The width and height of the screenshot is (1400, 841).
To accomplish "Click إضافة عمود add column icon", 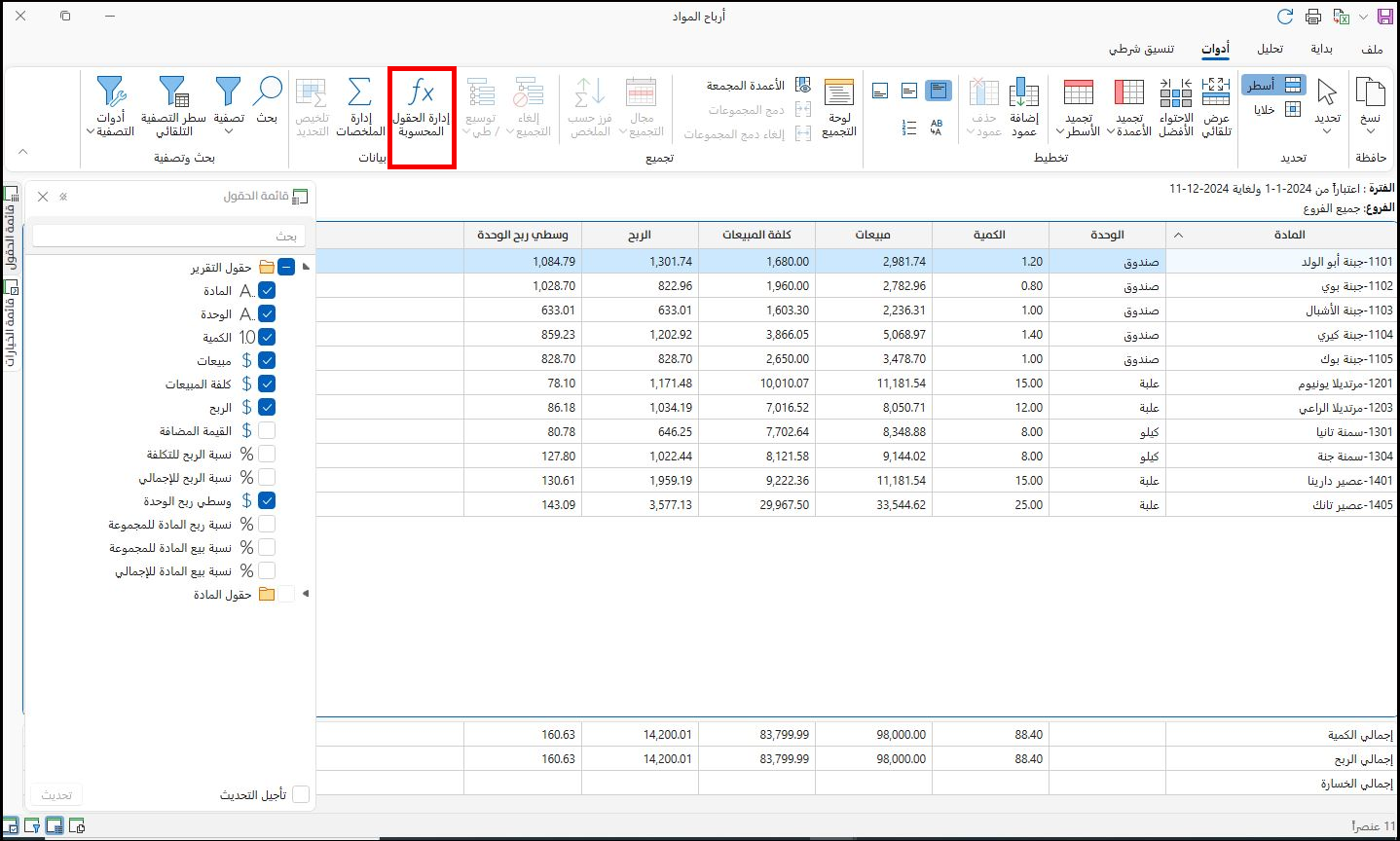I will click(1023, 108).
